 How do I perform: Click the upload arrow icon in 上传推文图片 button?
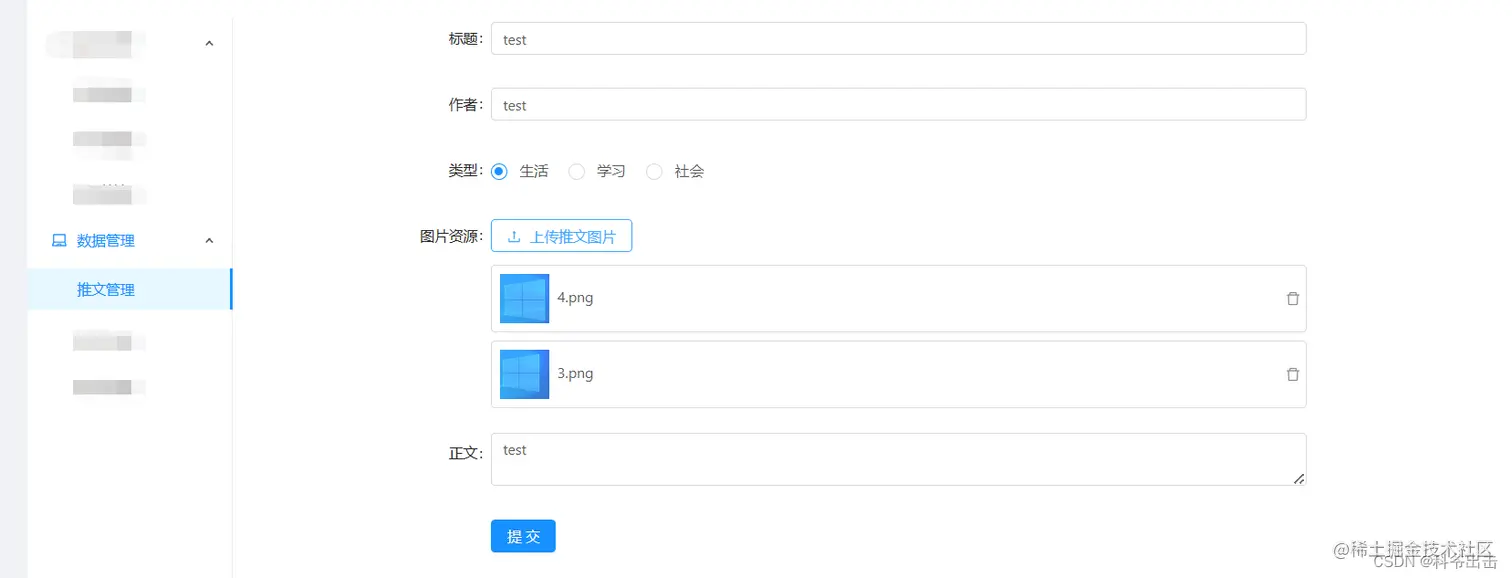pos(515,236)
